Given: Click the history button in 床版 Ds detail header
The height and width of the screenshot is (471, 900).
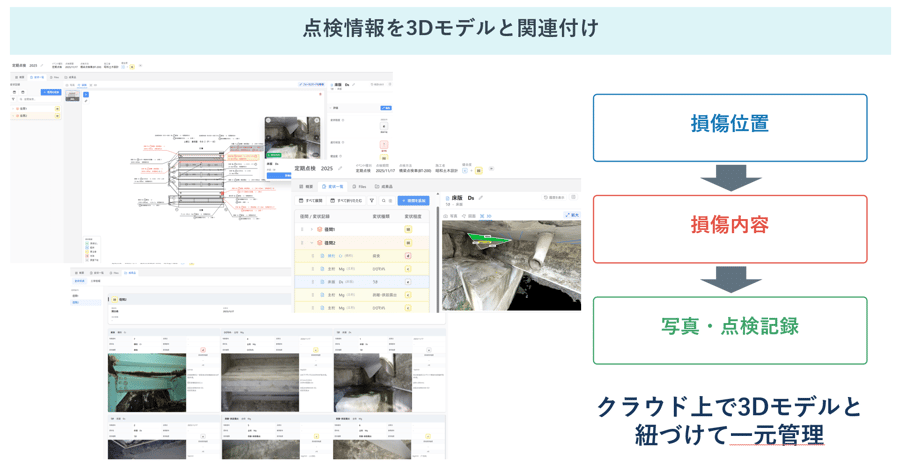Looking at the screenshot, I should click(554, 197).
